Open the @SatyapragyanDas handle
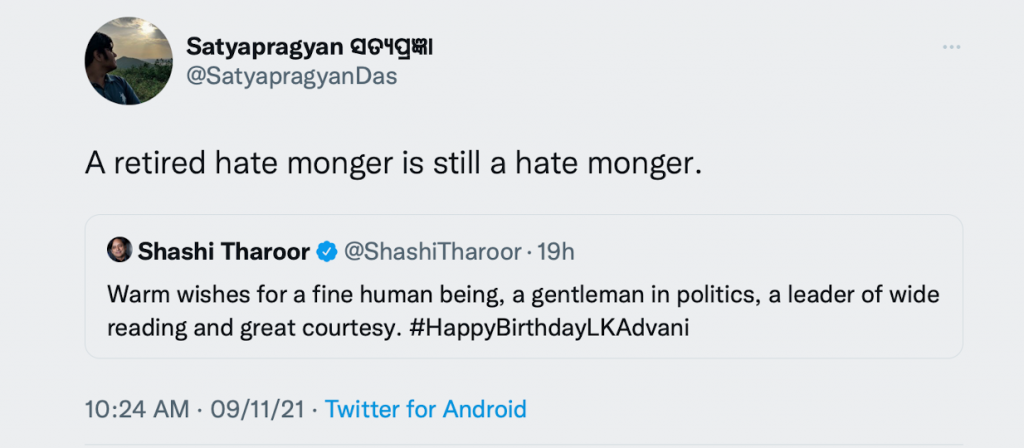The height and width of the screenshot is (448, 1024). click(292, 78)
